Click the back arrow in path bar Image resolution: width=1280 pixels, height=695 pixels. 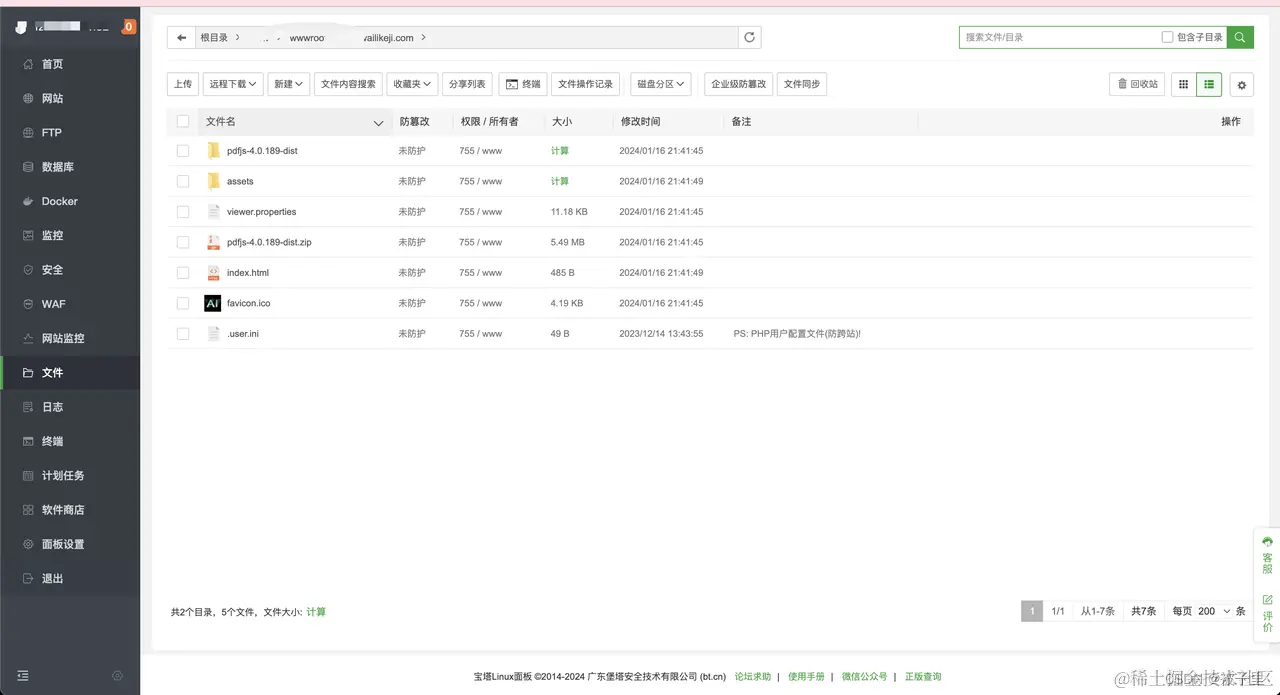coord(181,37)
